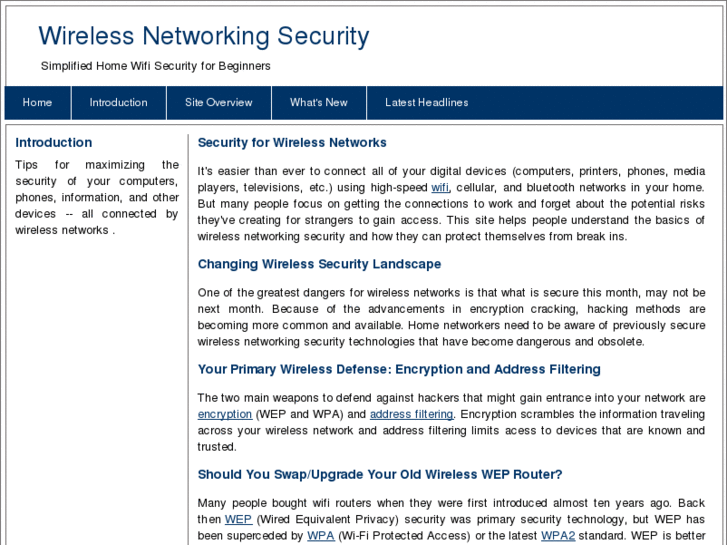Open the WPA link
The width and height of the screenshot is (727, 545).
pyautogui.click(x=320, y=536)
